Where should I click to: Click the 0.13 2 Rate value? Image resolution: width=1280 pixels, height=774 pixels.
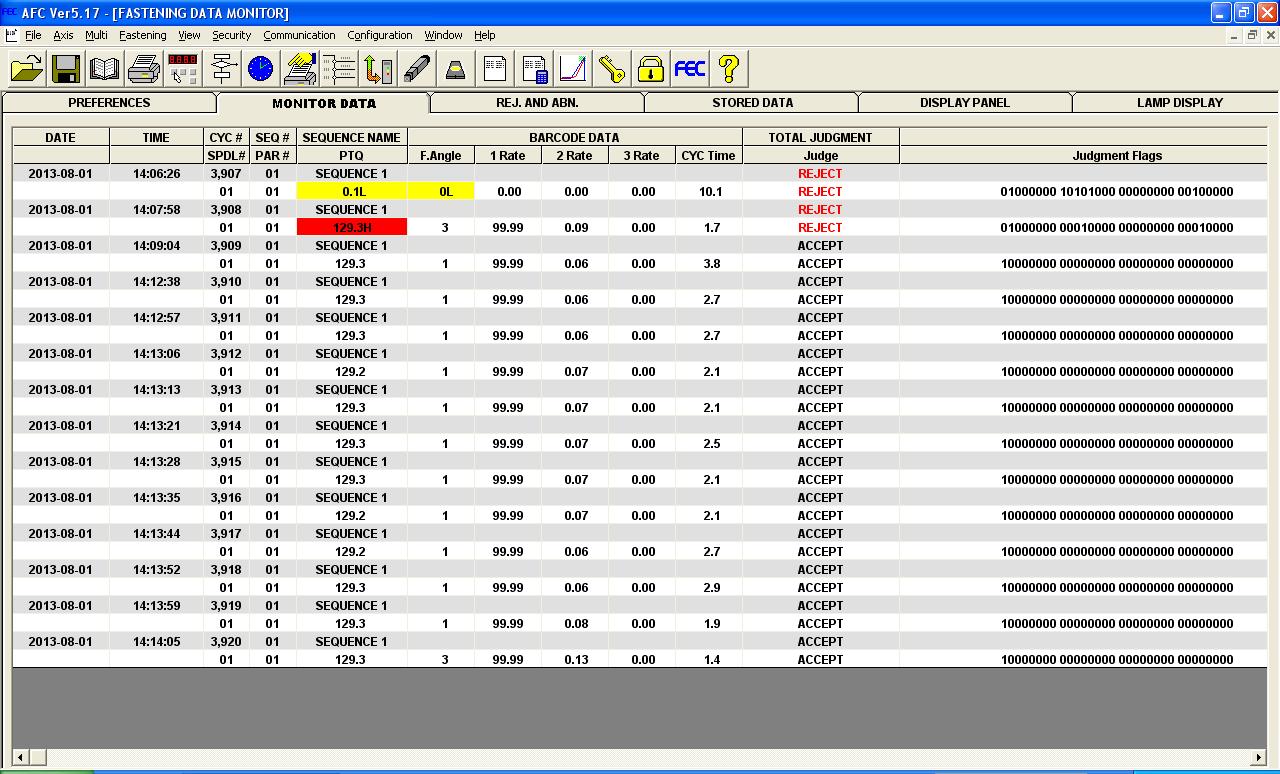(x=576, y=659)
